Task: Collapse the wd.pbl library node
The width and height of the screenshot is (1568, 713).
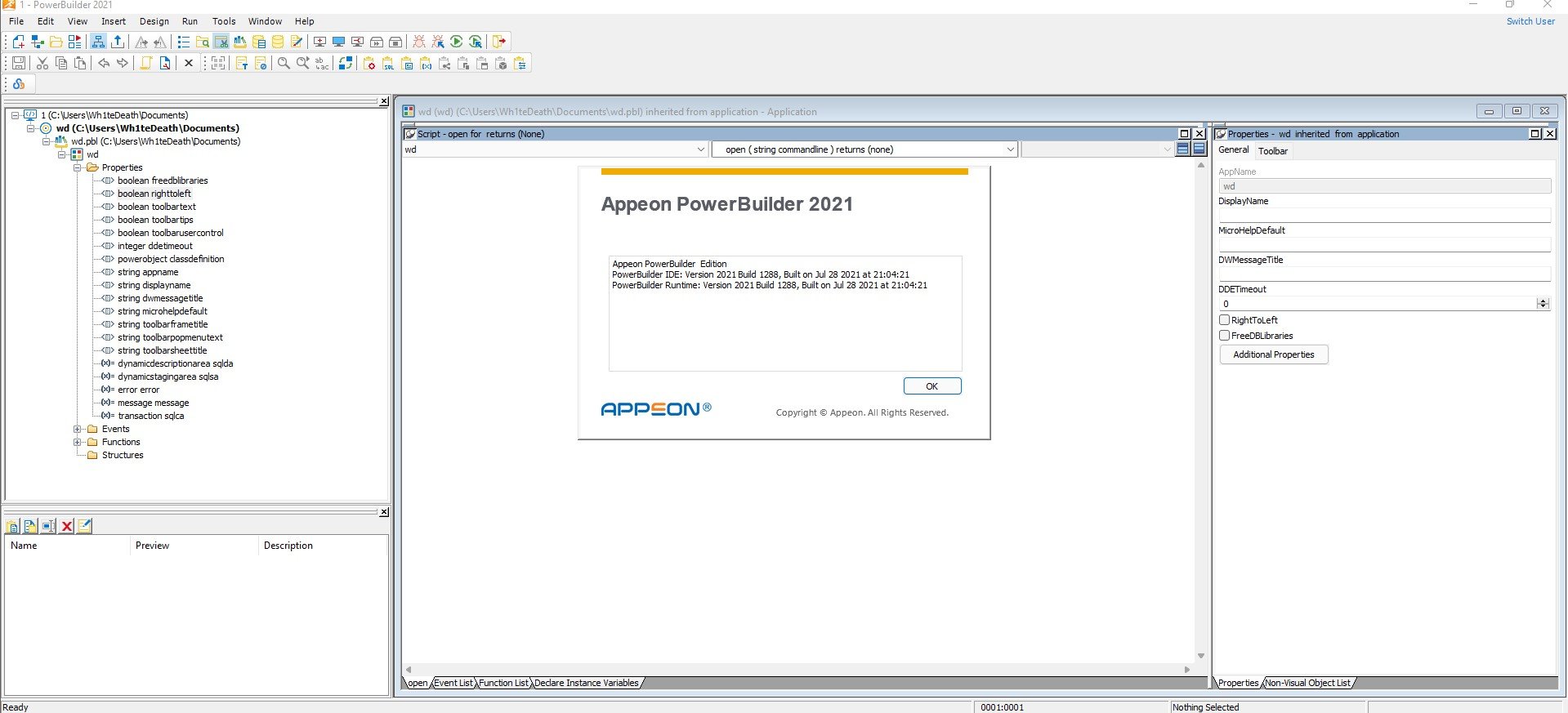Action: click(x=47, y=141)
